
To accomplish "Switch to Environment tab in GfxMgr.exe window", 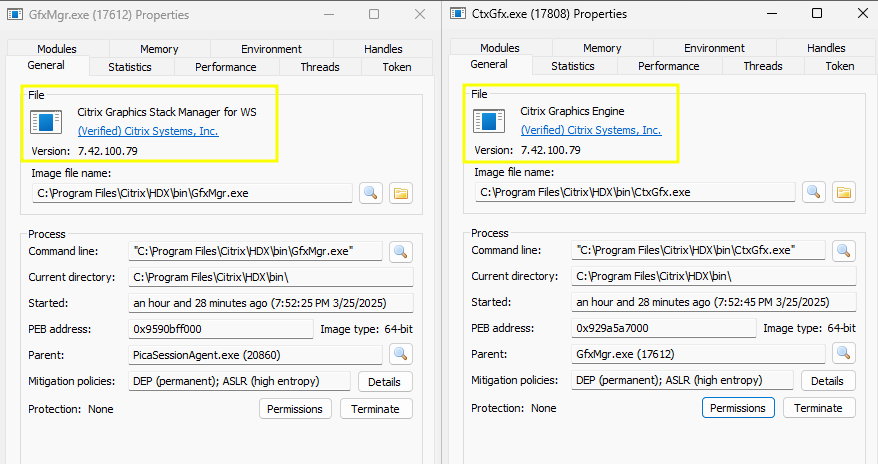I will tap(271, 49).
